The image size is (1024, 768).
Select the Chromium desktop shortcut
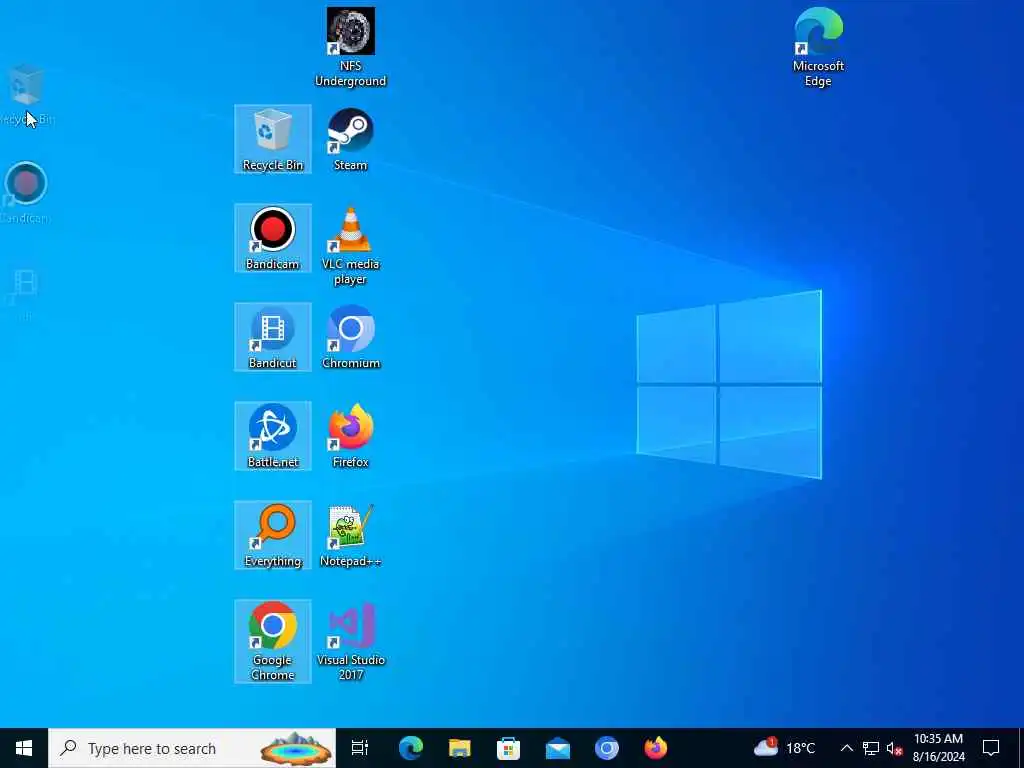351,337
